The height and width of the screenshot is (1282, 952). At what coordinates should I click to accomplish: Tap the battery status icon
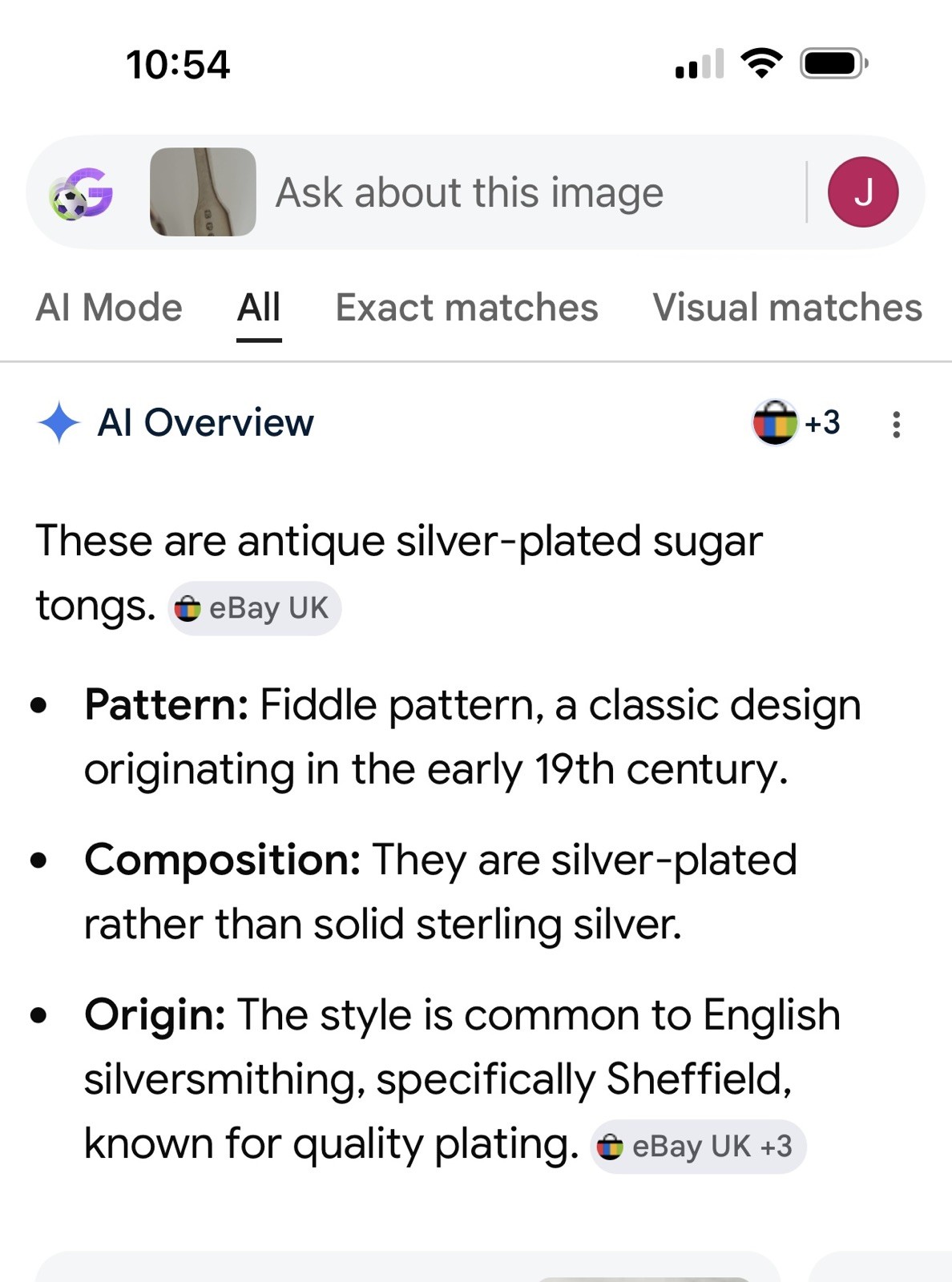click(834, 63)
